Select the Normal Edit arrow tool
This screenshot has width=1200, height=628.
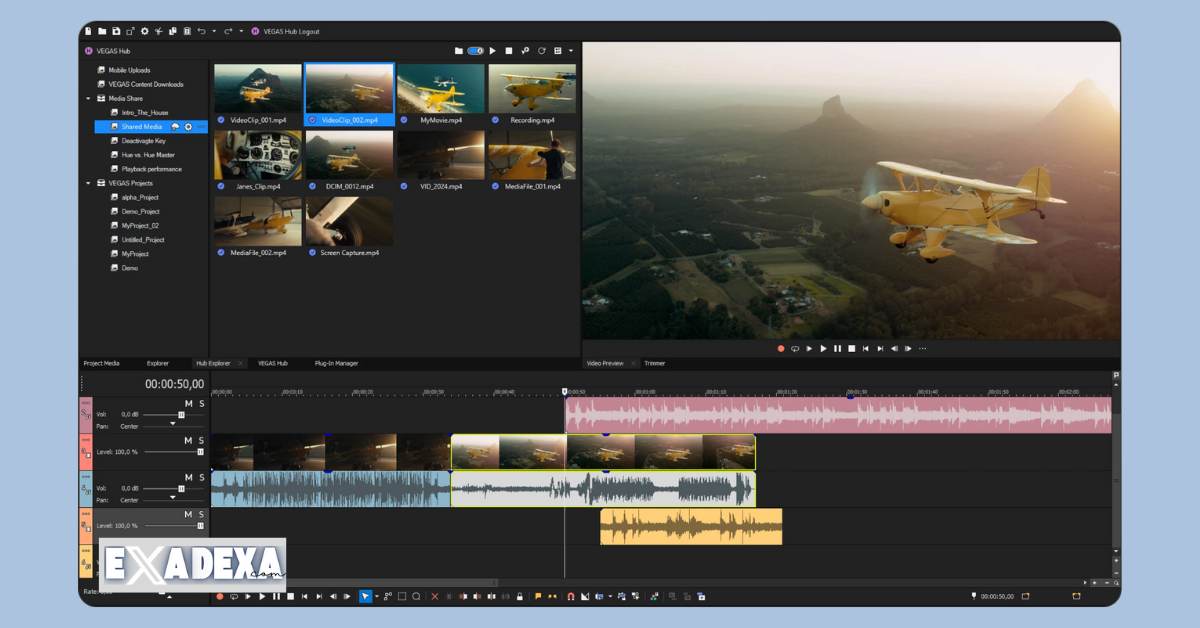pos(365,596)
